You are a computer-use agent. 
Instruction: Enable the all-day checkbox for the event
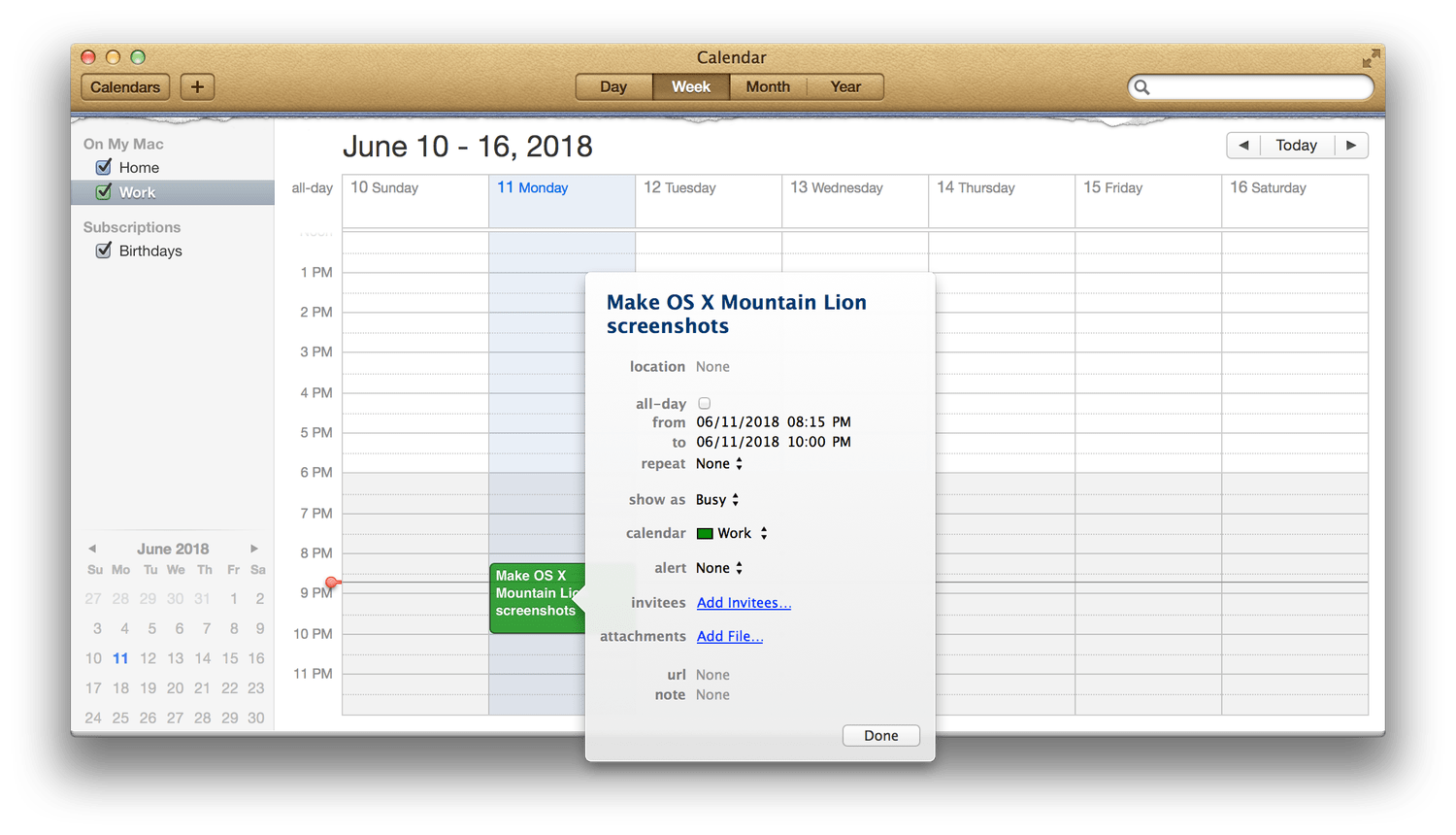point(705,403)
